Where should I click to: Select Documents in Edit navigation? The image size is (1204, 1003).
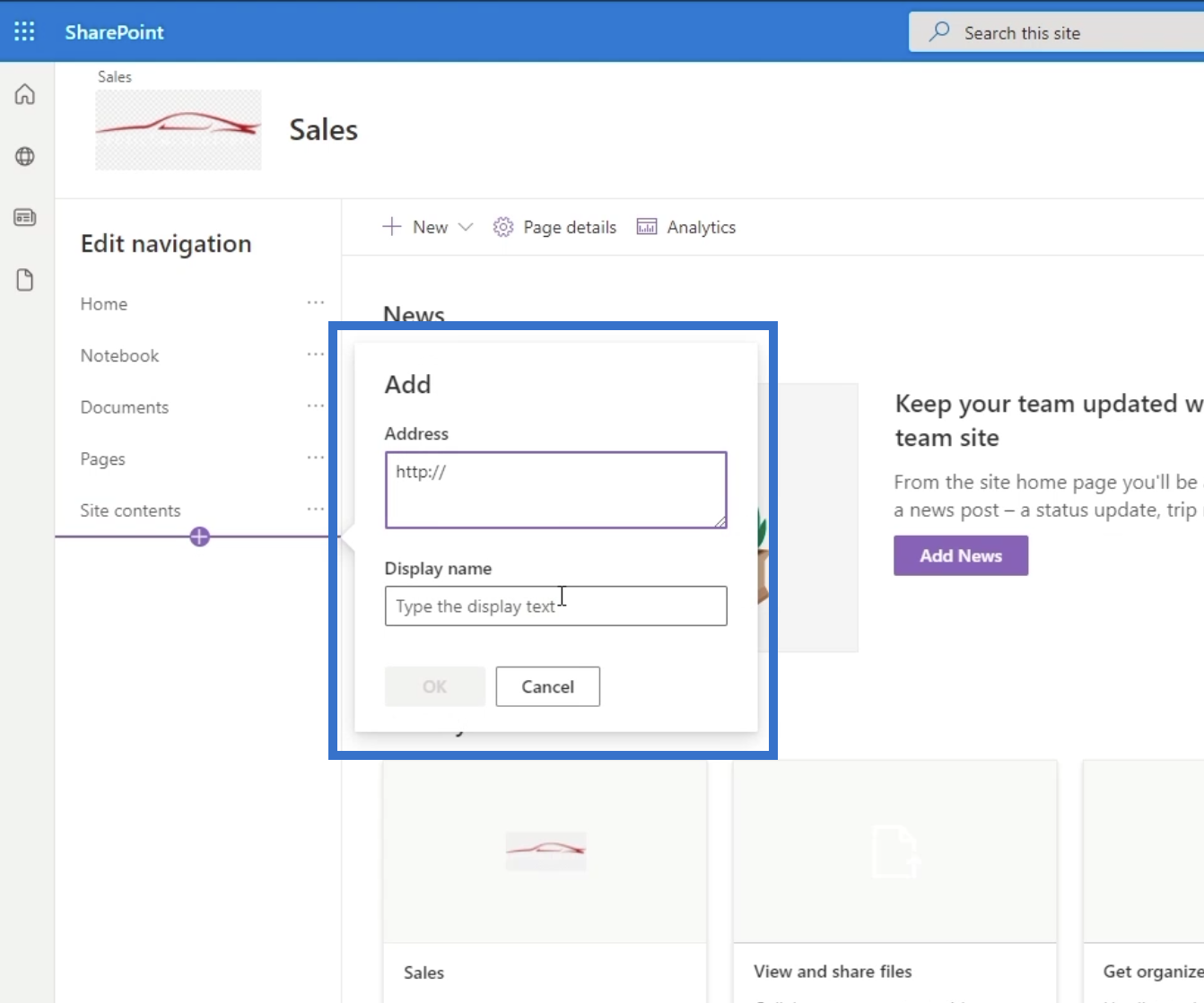click(125, 407)
